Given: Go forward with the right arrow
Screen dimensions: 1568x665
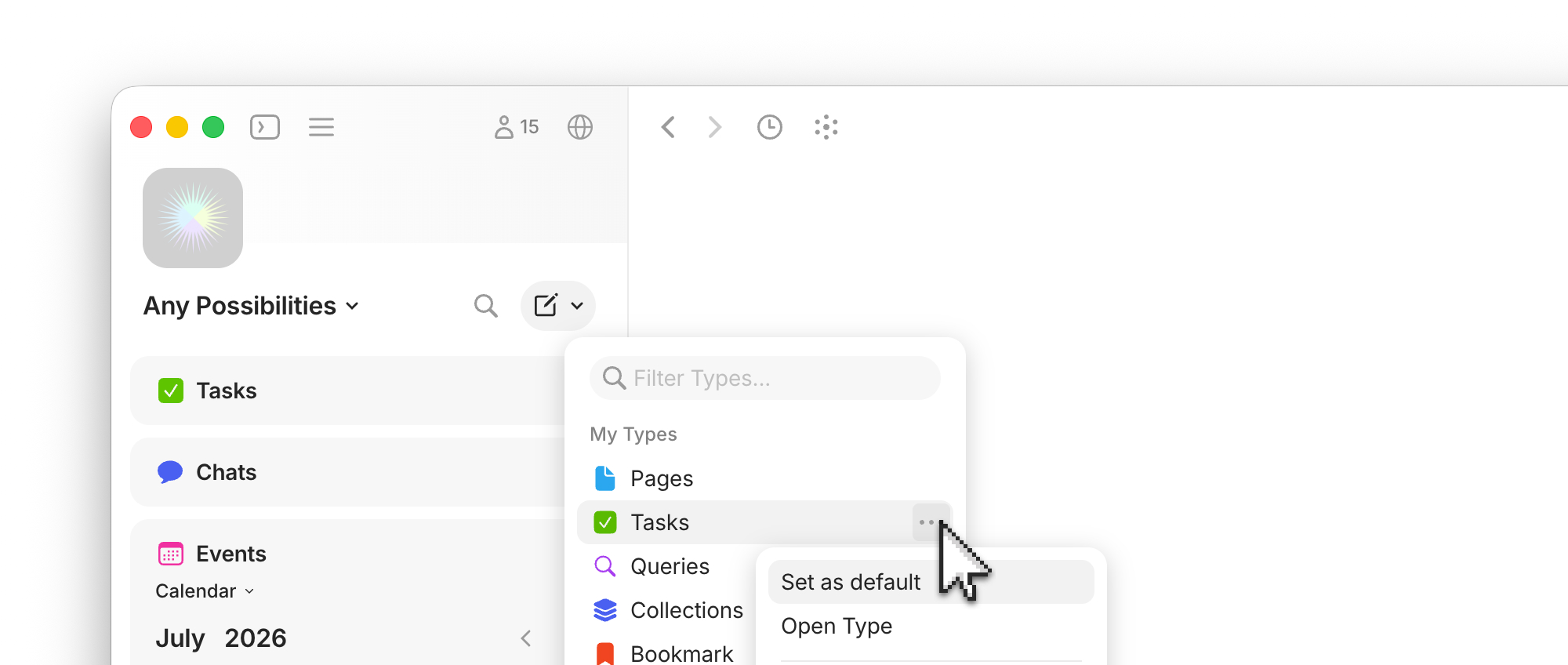Looking at the screenshot, I should pyautogui.click(x=714, y=127).
